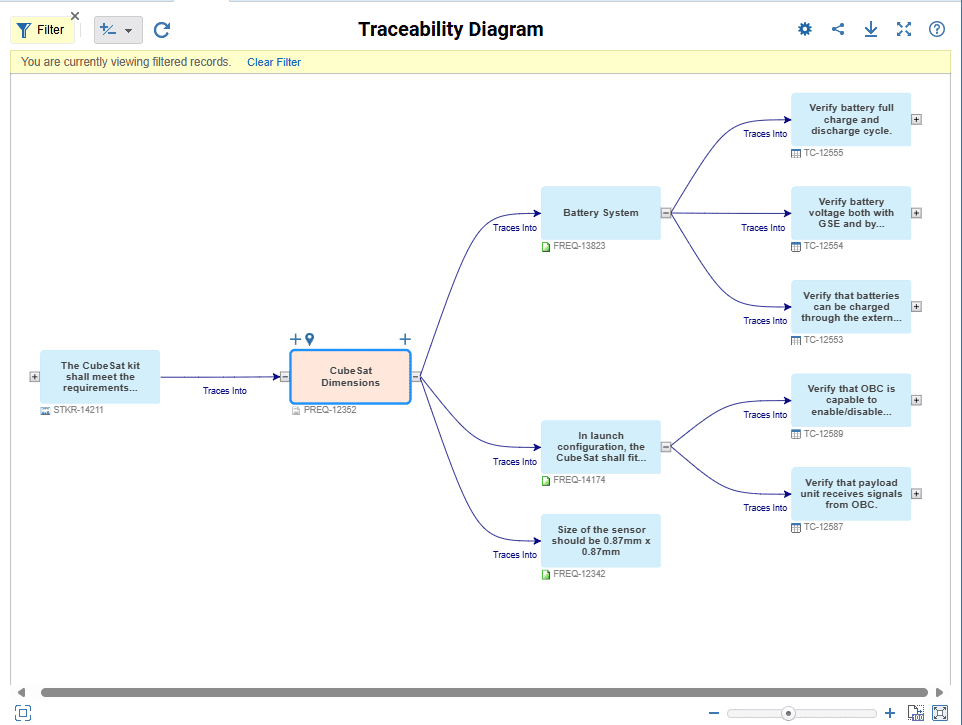Collapse downstream traces of CubeSat Dimensions
Image resolution: width=962 pixels, height=725 pixels.
pyautogui.click(x=416, y=377)
